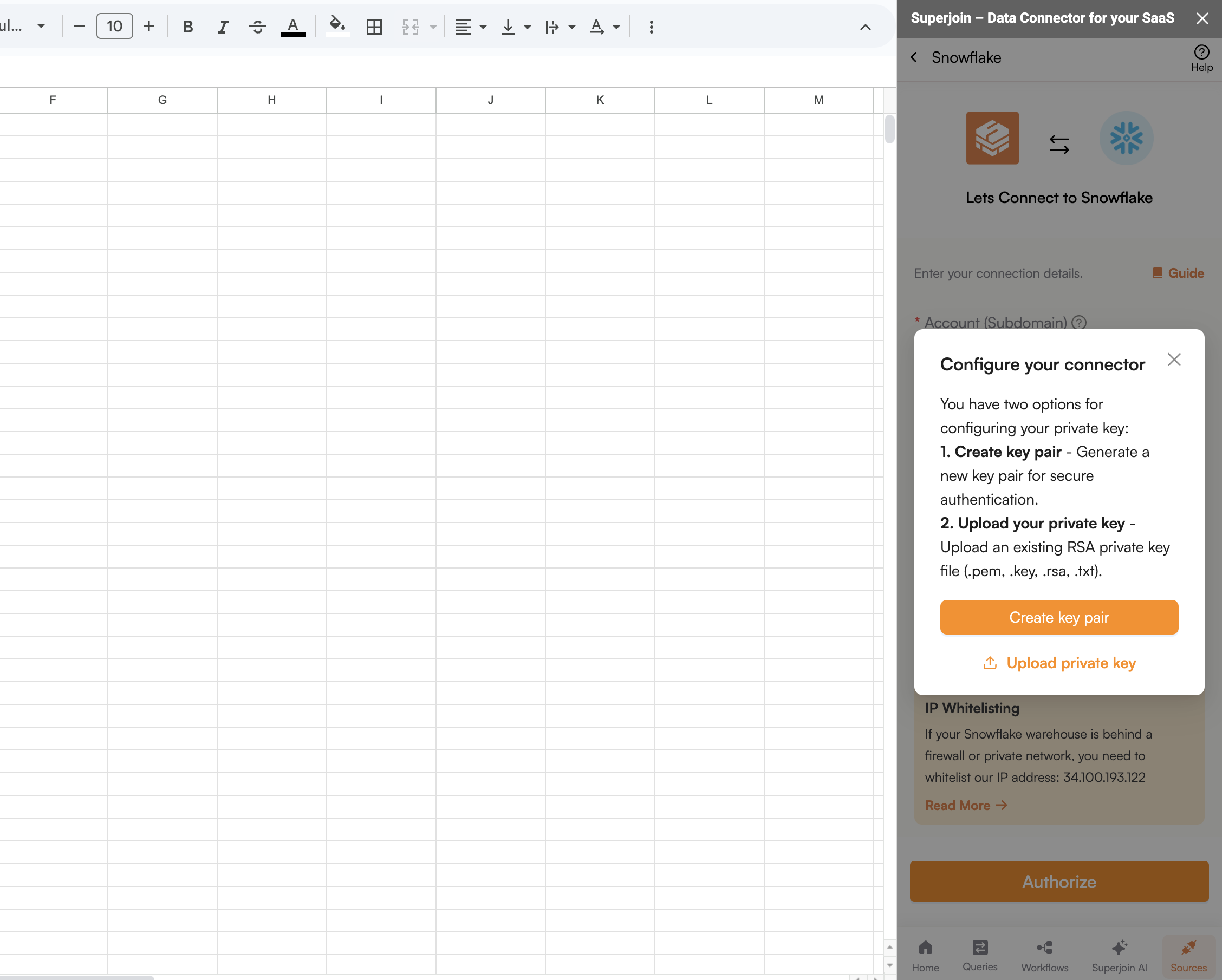Toggle italic formatting
Screen dimensions: 1222x980
[223, 27]
